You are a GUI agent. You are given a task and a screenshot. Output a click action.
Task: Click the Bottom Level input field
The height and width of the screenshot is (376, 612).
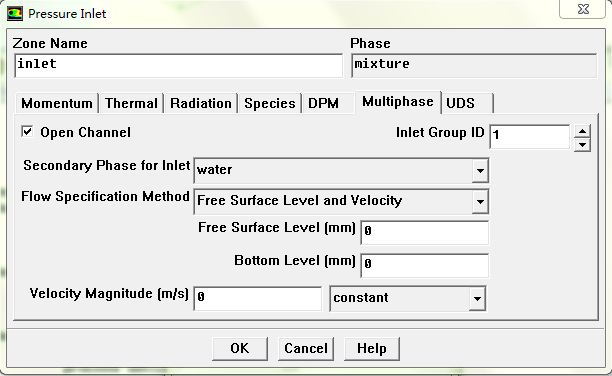pyautogui.click(x=425, y=265)
